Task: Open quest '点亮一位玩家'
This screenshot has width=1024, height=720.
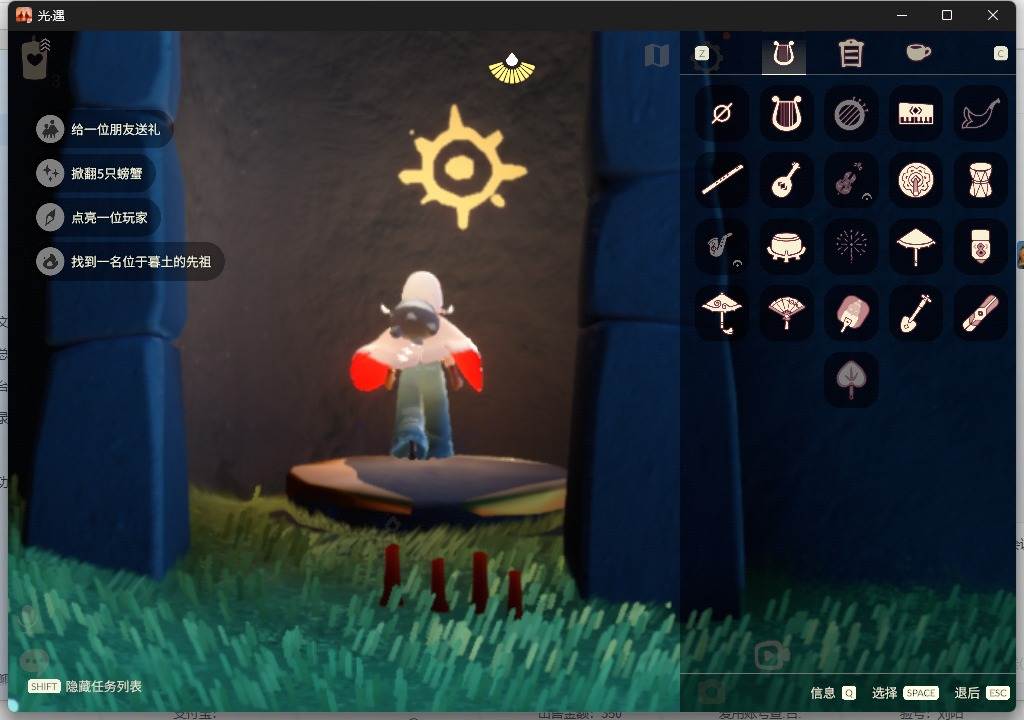Action: tap(98, 218)
